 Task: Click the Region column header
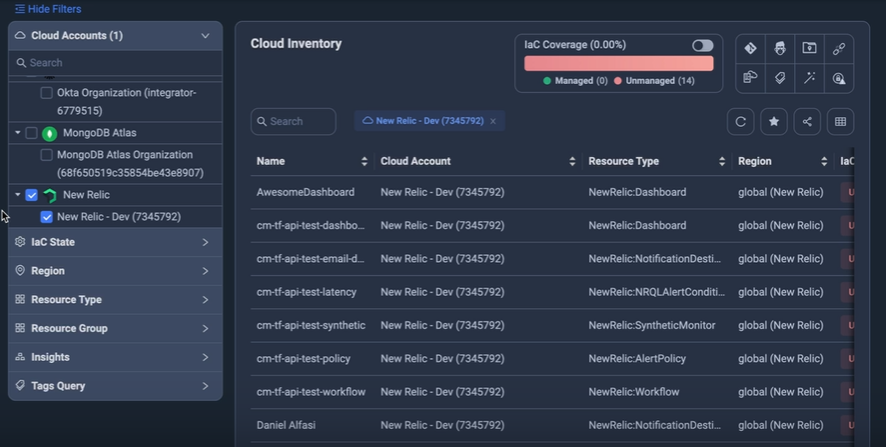754,162
